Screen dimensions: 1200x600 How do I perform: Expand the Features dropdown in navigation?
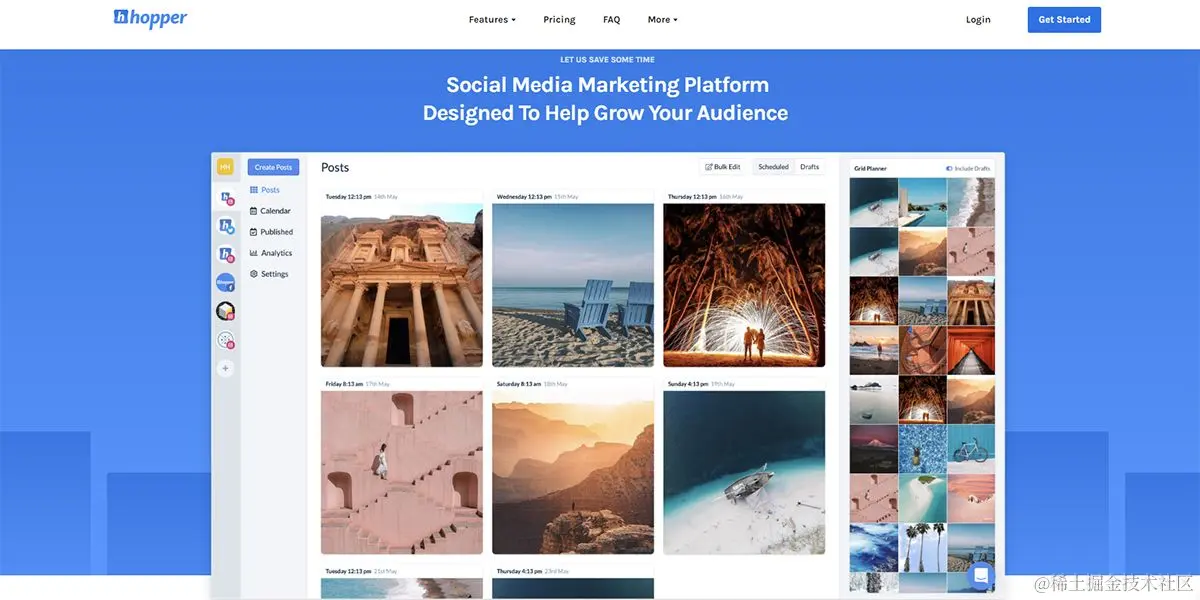click(x=492, y=19)
